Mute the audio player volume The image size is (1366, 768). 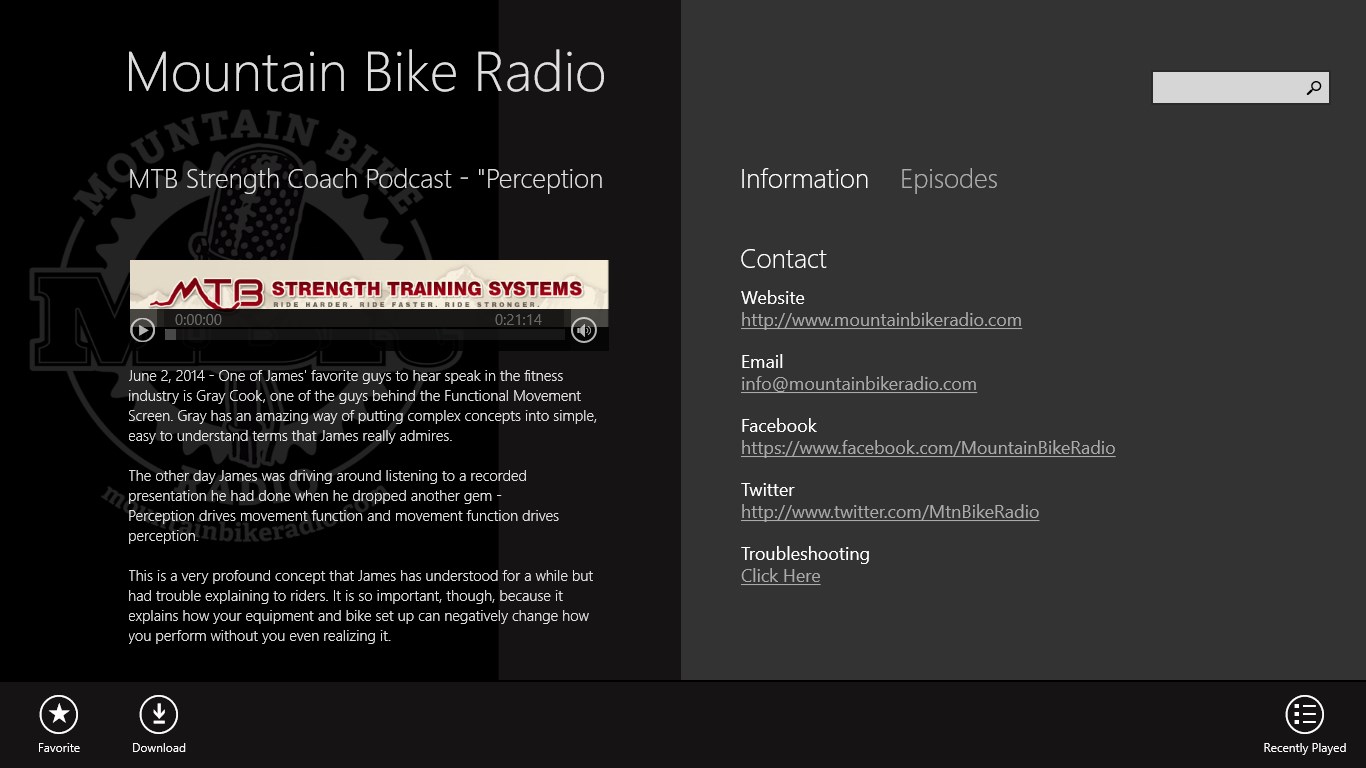coord(584,330)
